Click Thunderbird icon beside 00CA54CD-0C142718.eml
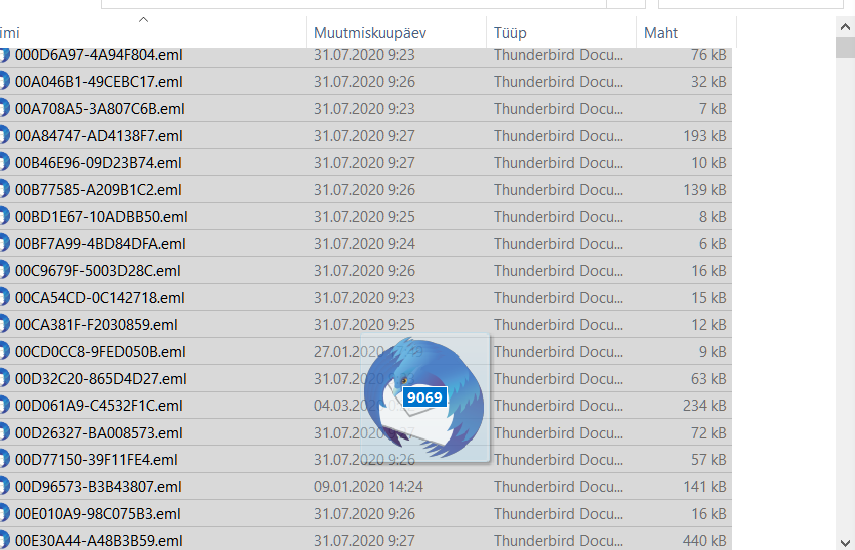This screenshot has height=550, width=855. 4,297
